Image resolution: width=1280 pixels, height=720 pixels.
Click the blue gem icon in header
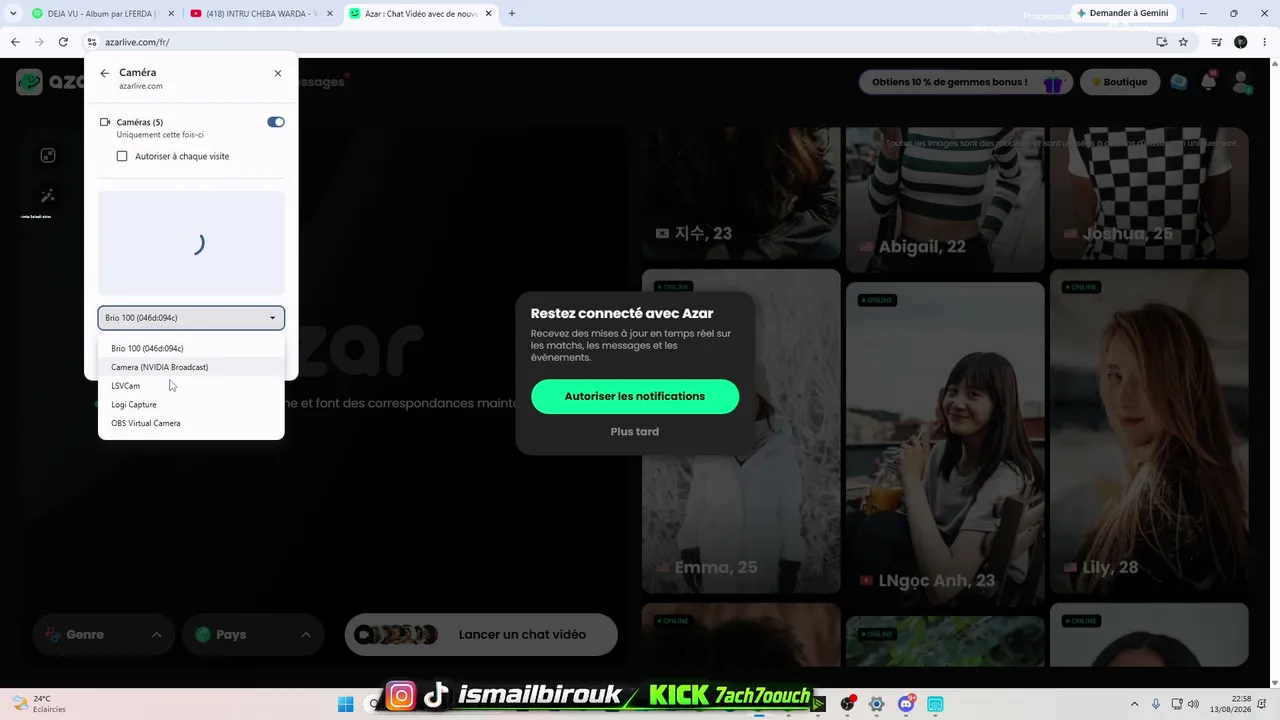click(x=1180, y=82)
